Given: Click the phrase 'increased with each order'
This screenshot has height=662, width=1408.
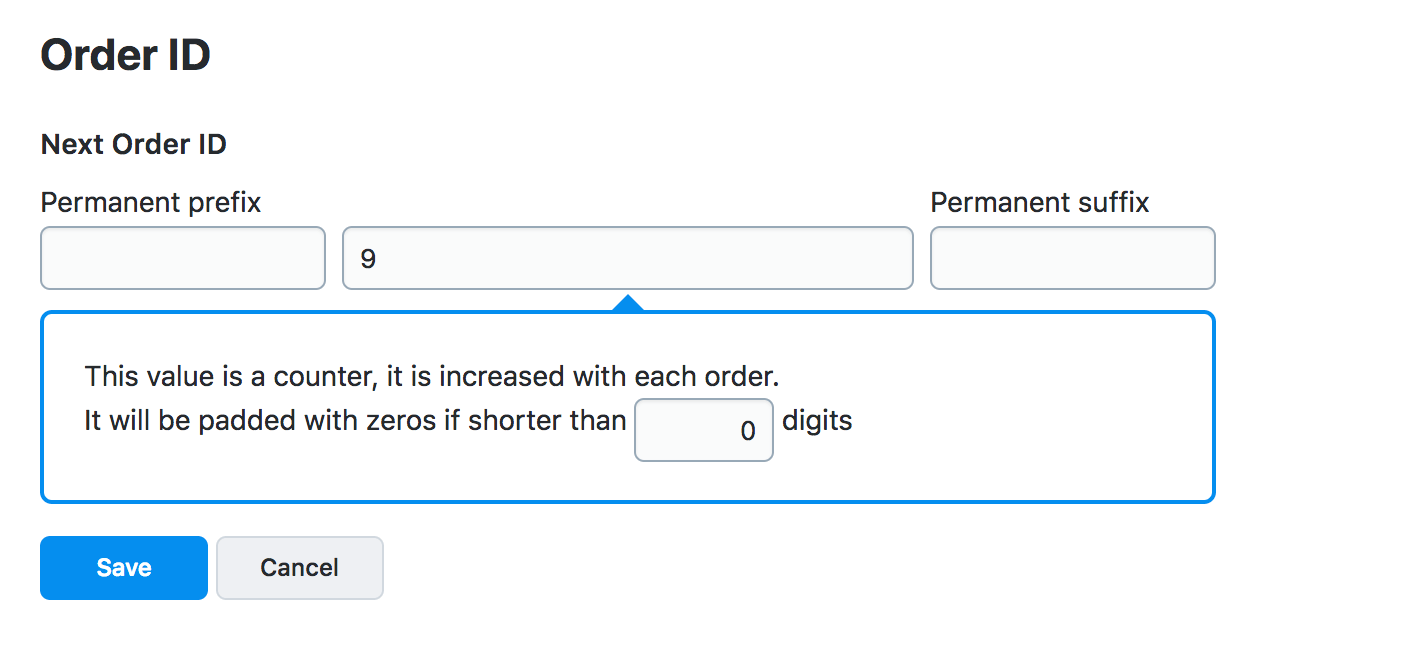Looking at the screenshot, I should [x=609, y=377].
